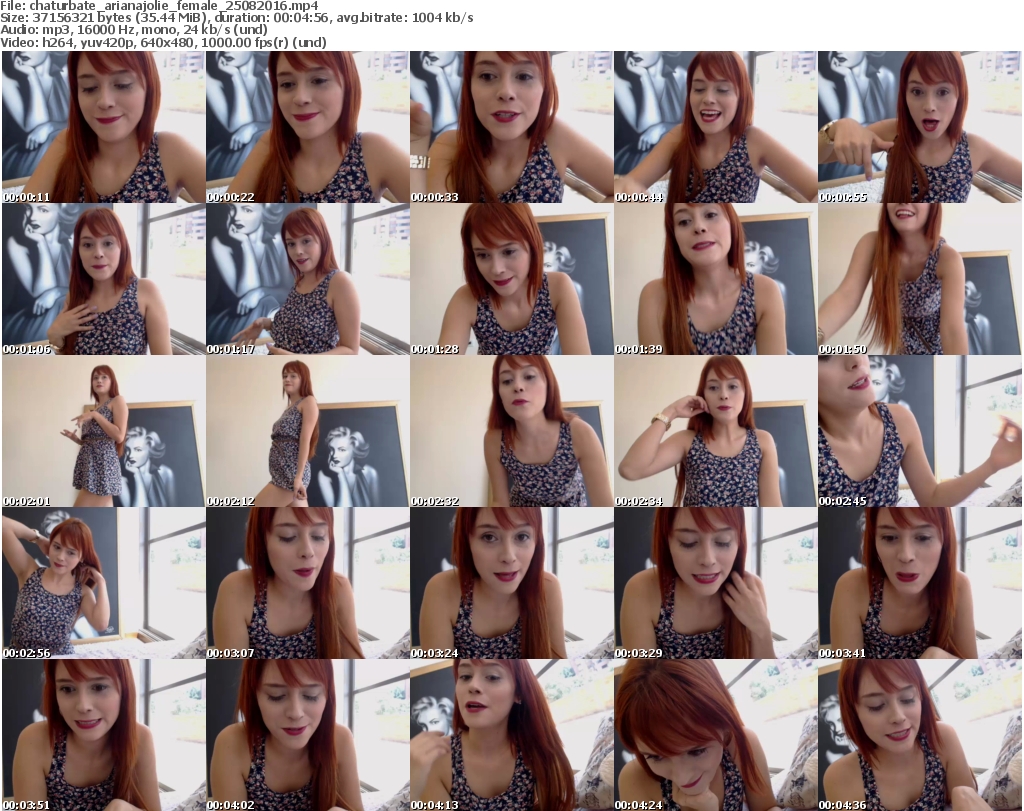View the frame stamped 00:01:39

tap(716, 279)
